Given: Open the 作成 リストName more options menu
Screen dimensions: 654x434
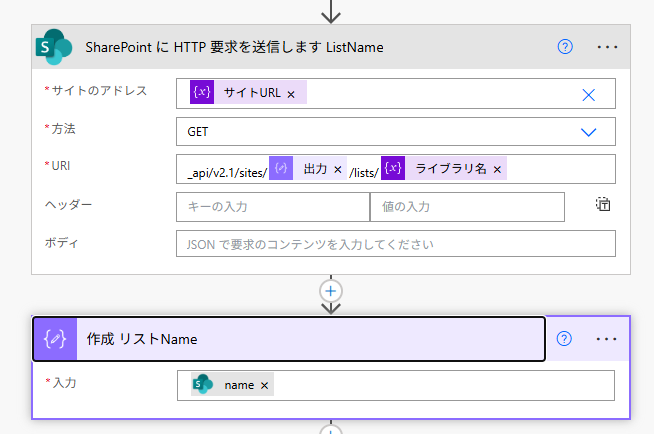Looking at the screenshot, I should pyautogui.click(x=607, y=339).
